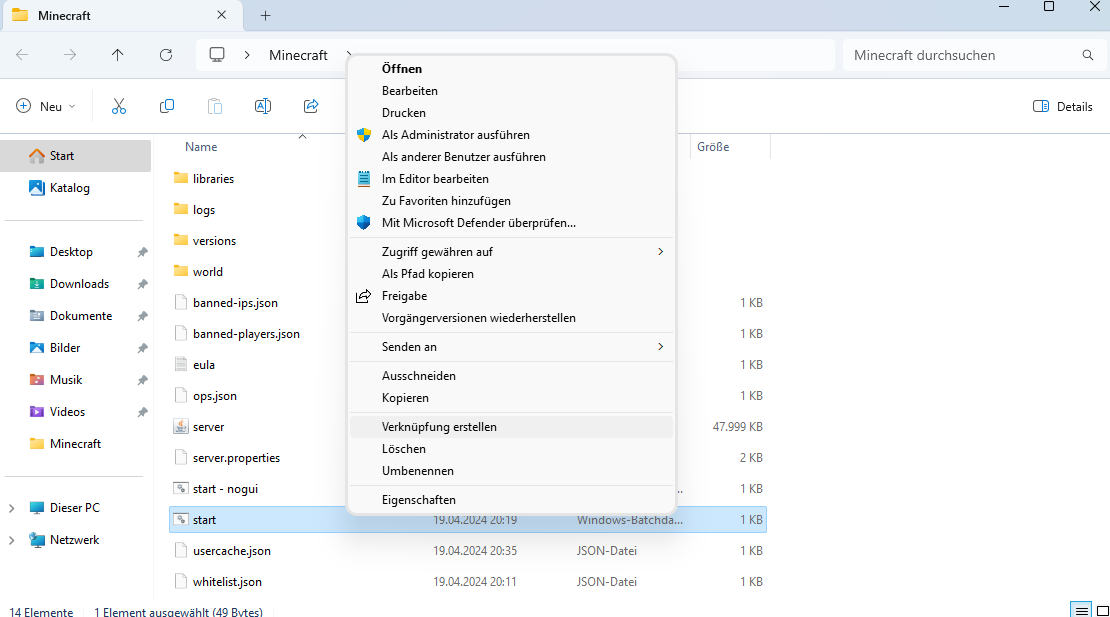Choose Drucken in the context menu
1110x617 pixels.
511,113
